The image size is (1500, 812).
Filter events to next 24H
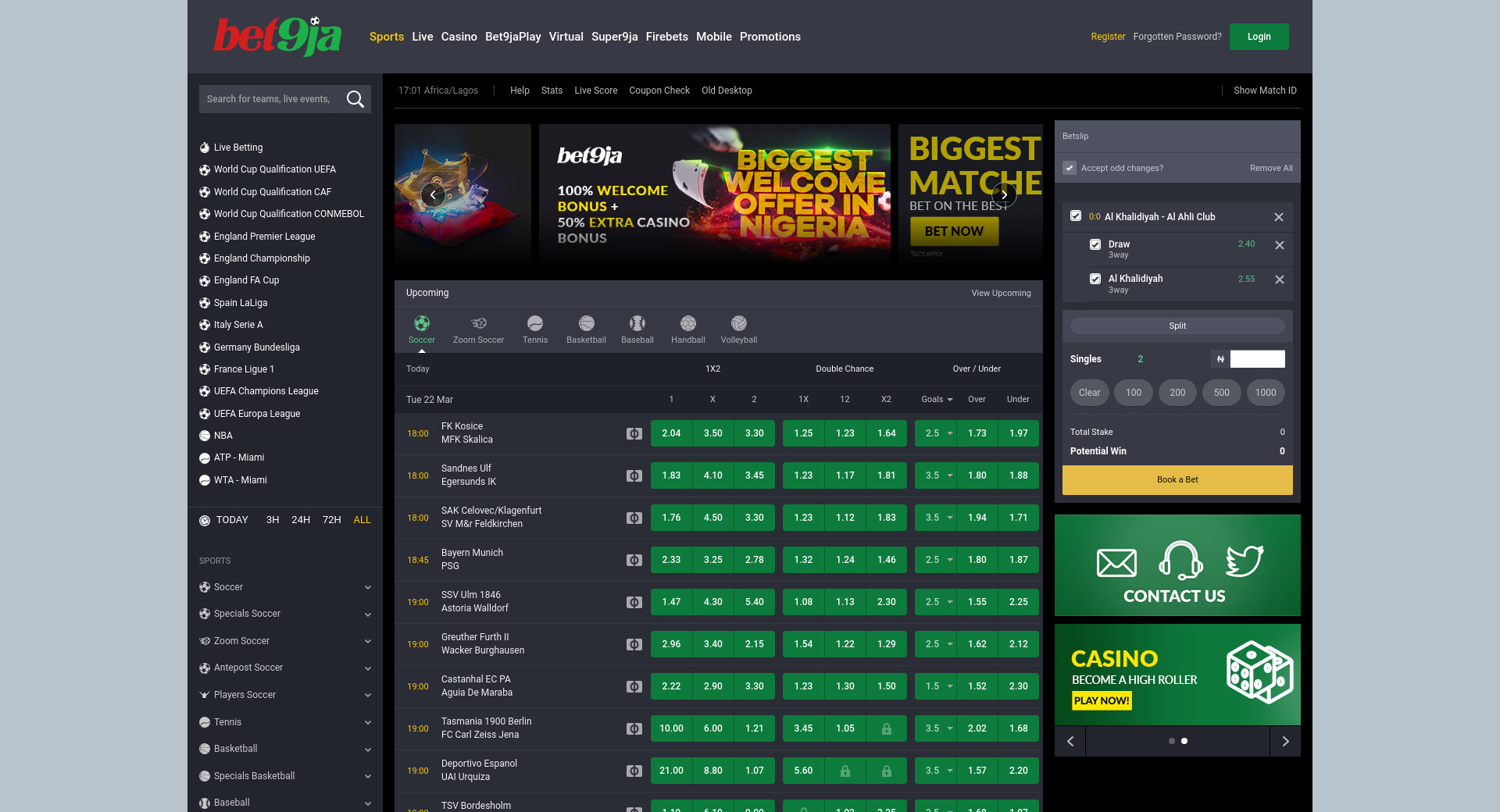click(301, 520)
